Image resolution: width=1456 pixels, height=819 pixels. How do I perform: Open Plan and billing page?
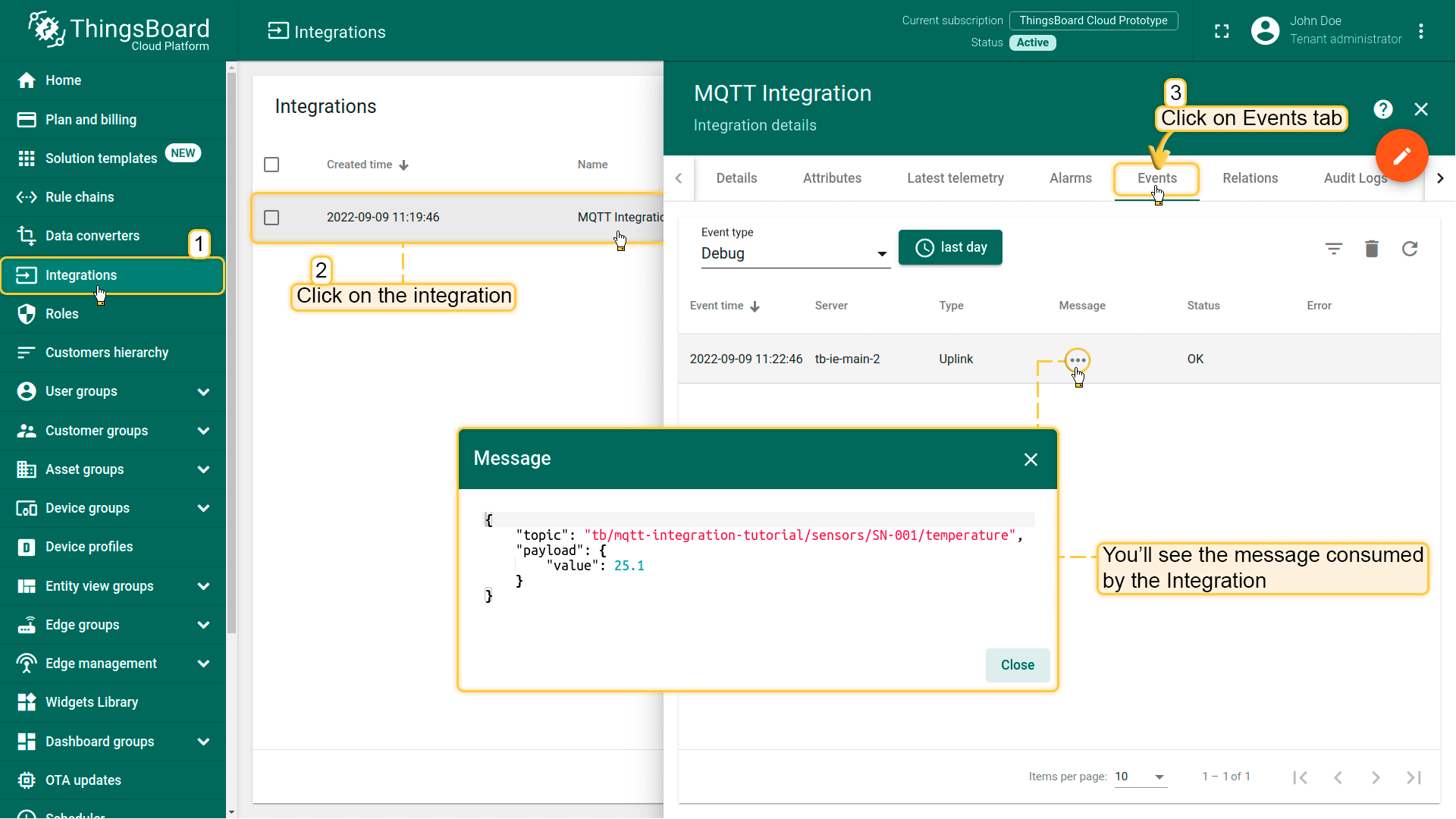(112, 120)
